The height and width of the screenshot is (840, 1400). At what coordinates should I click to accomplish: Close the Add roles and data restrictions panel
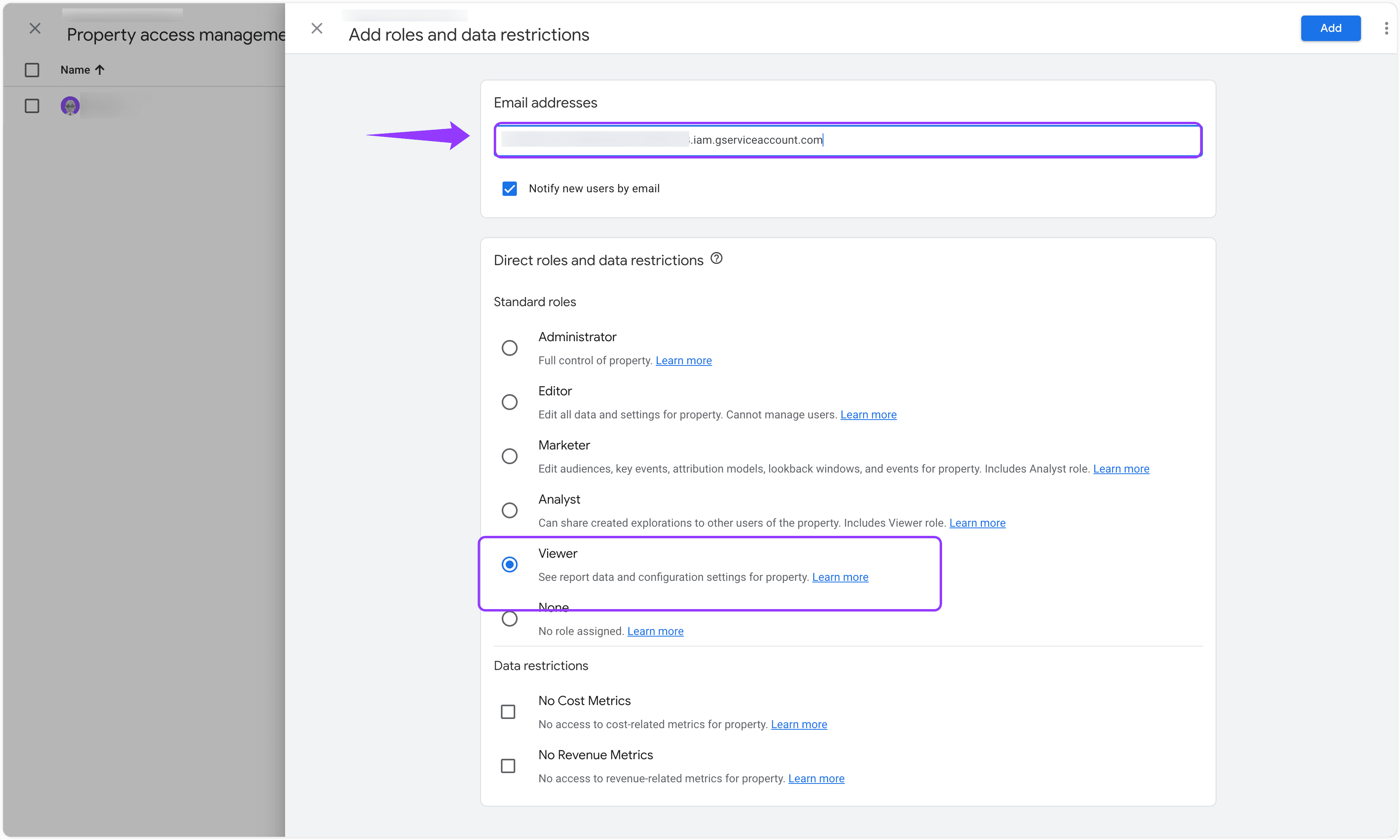coord(317,28)
